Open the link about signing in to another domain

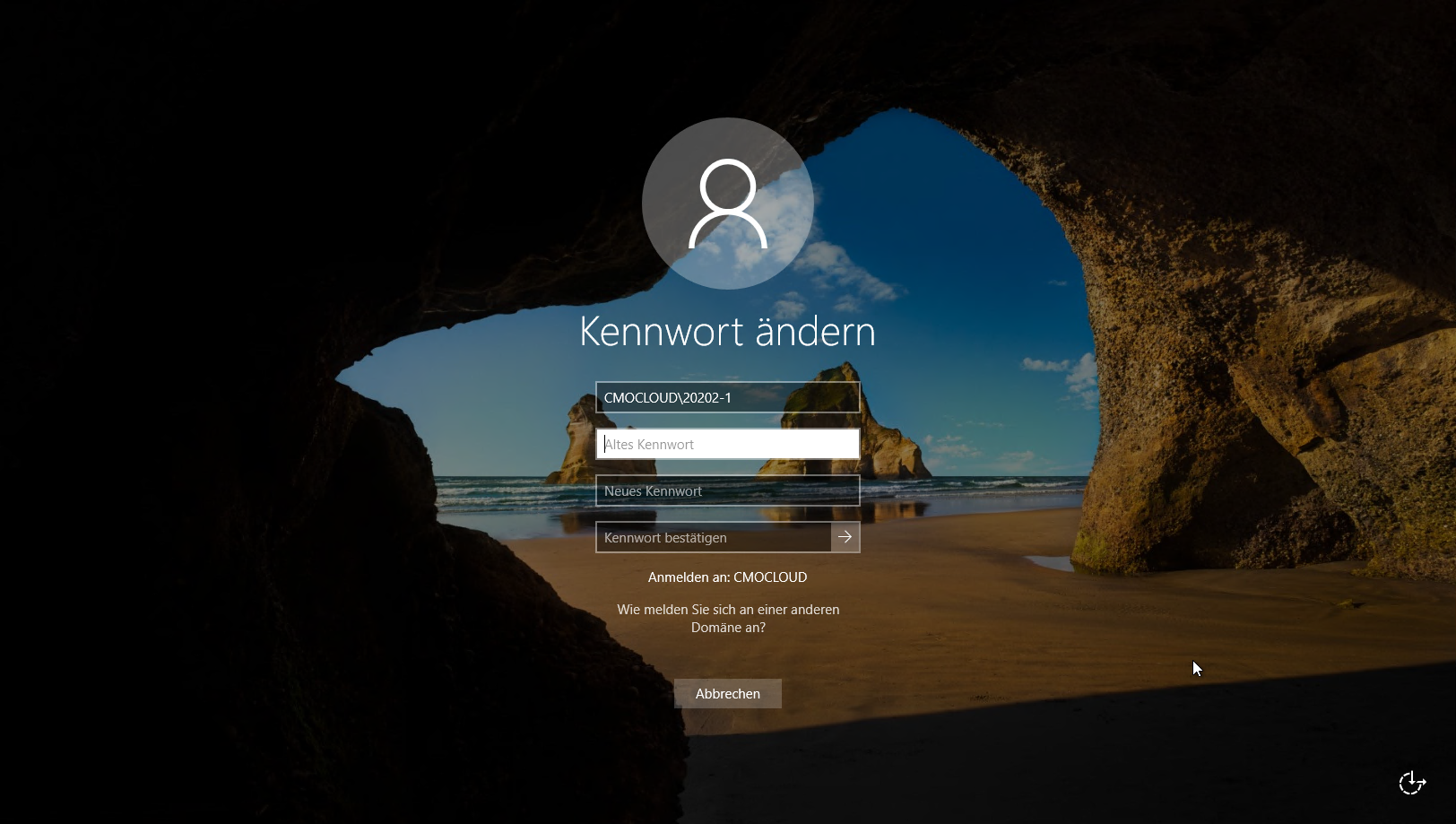coord(727,618)
